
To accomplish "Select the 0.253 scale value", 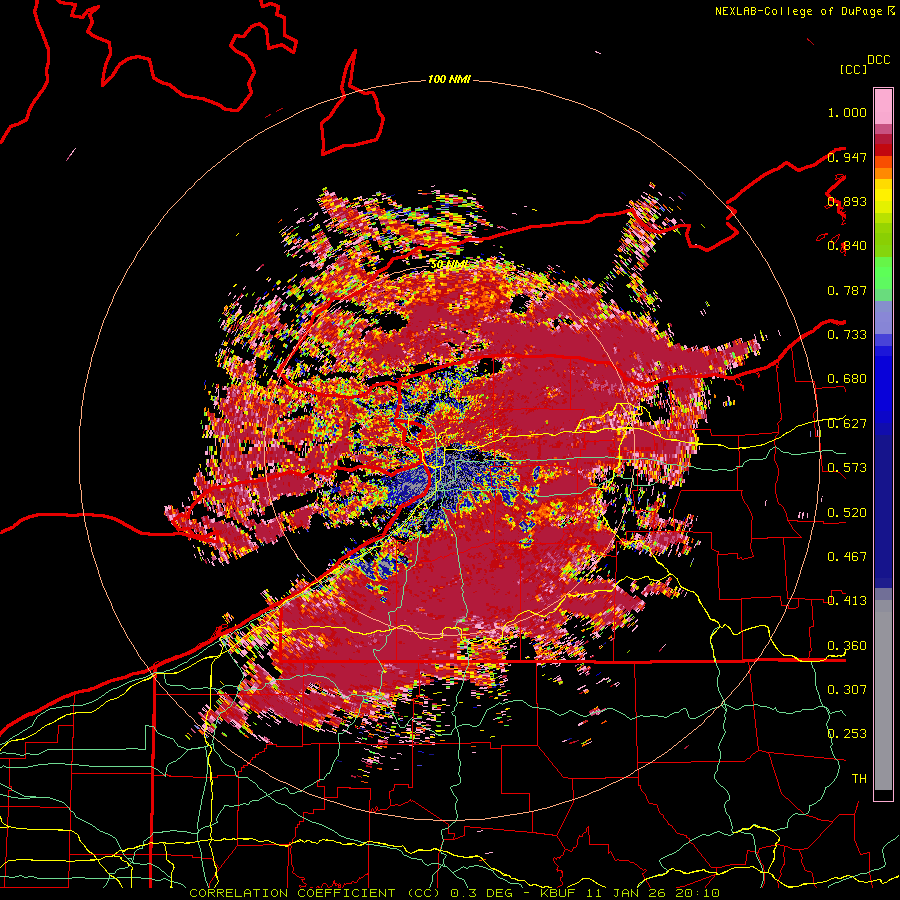I will click(x=847, y=734).
